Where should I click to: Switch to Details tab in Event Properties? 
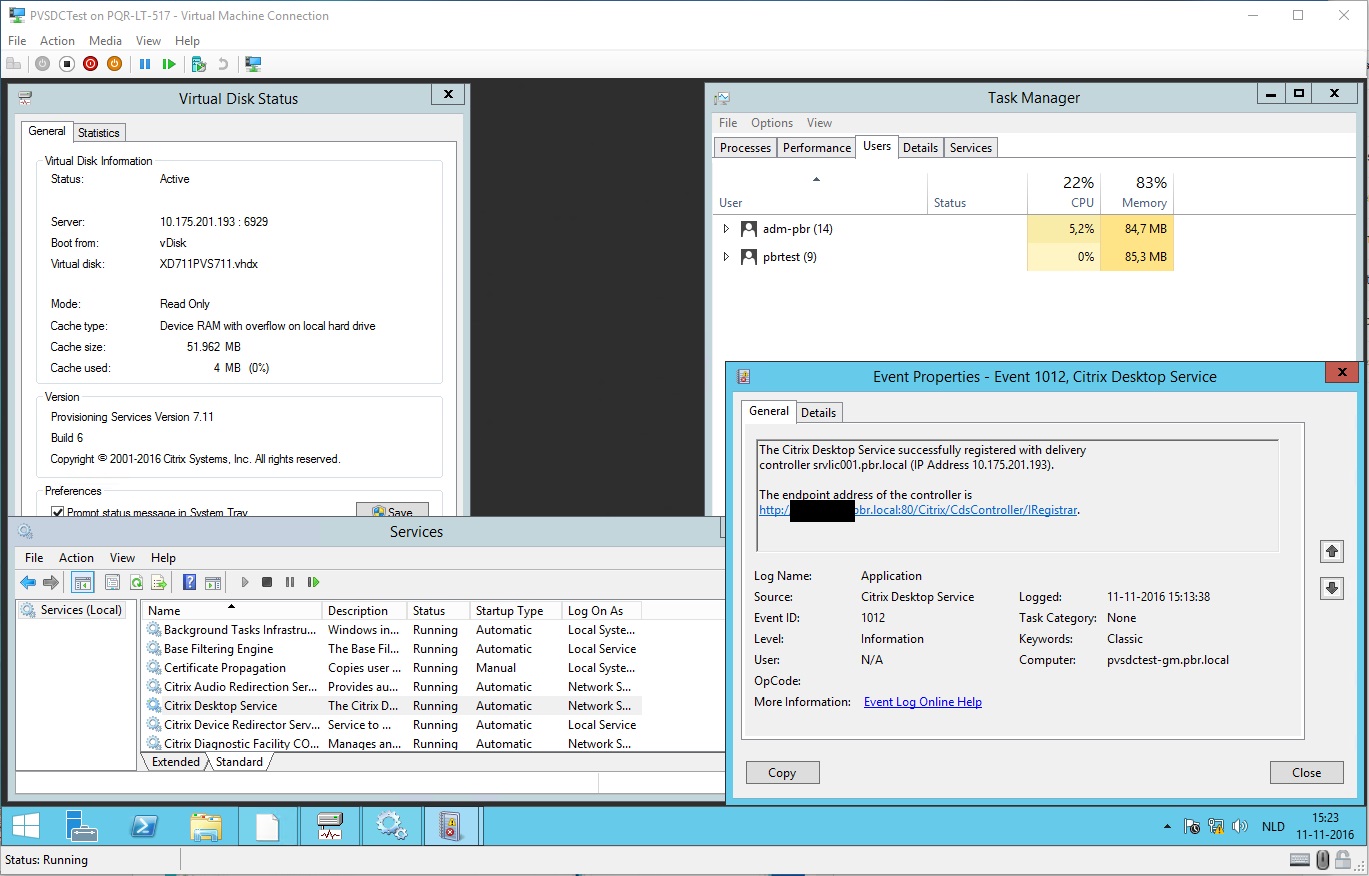pyautogui.click(x=818, y=412)
